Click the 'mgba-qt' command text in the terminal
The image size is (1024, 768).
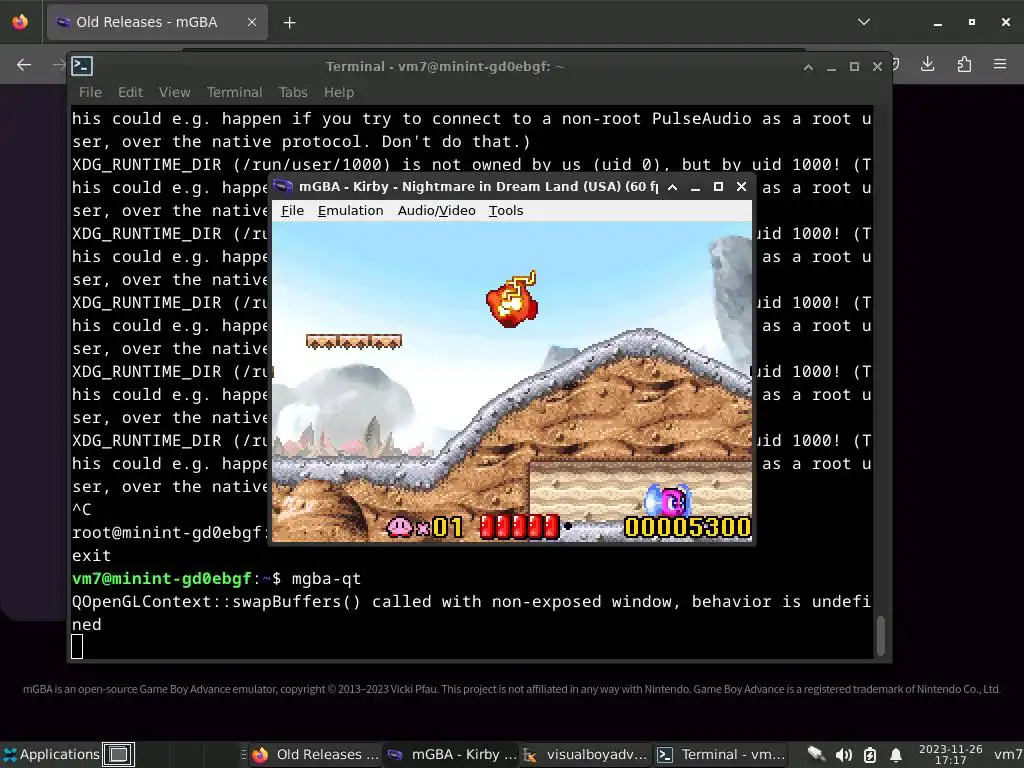(x=326, y=579)
